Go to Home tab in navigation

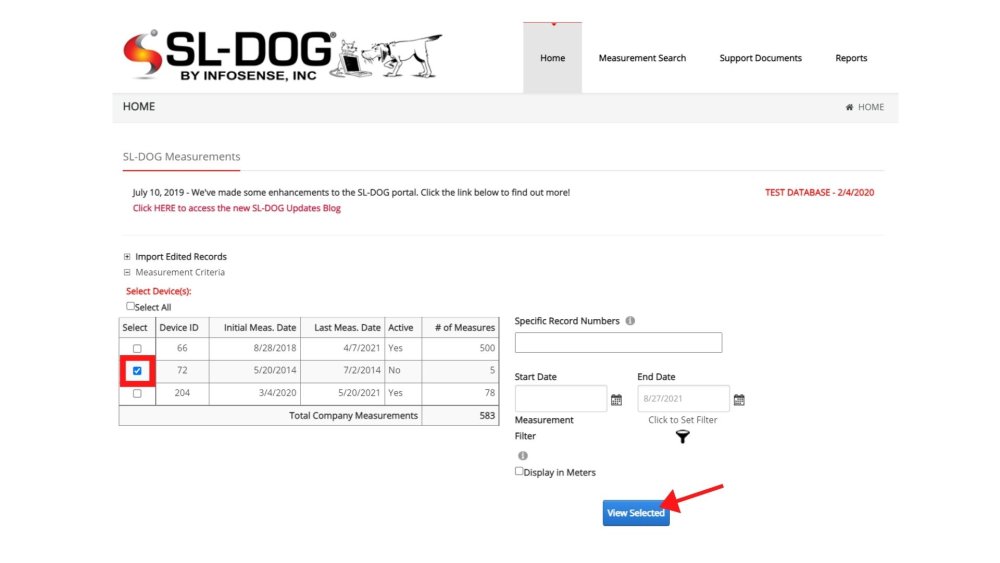[x=552, y=58]
